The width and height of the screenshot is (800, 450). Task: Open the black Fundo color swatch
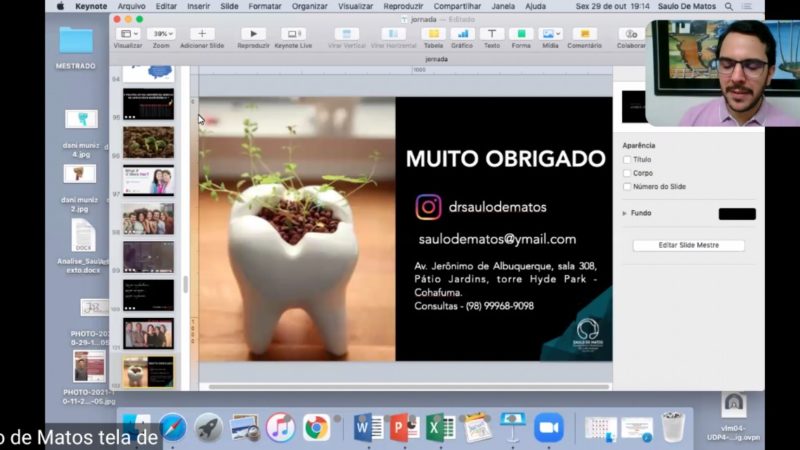(x=737, y=214)
